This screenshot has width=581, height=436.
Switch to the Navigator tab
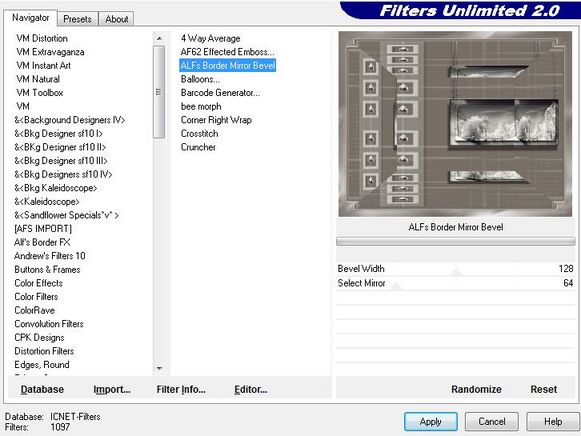click(x=30, y=18)
